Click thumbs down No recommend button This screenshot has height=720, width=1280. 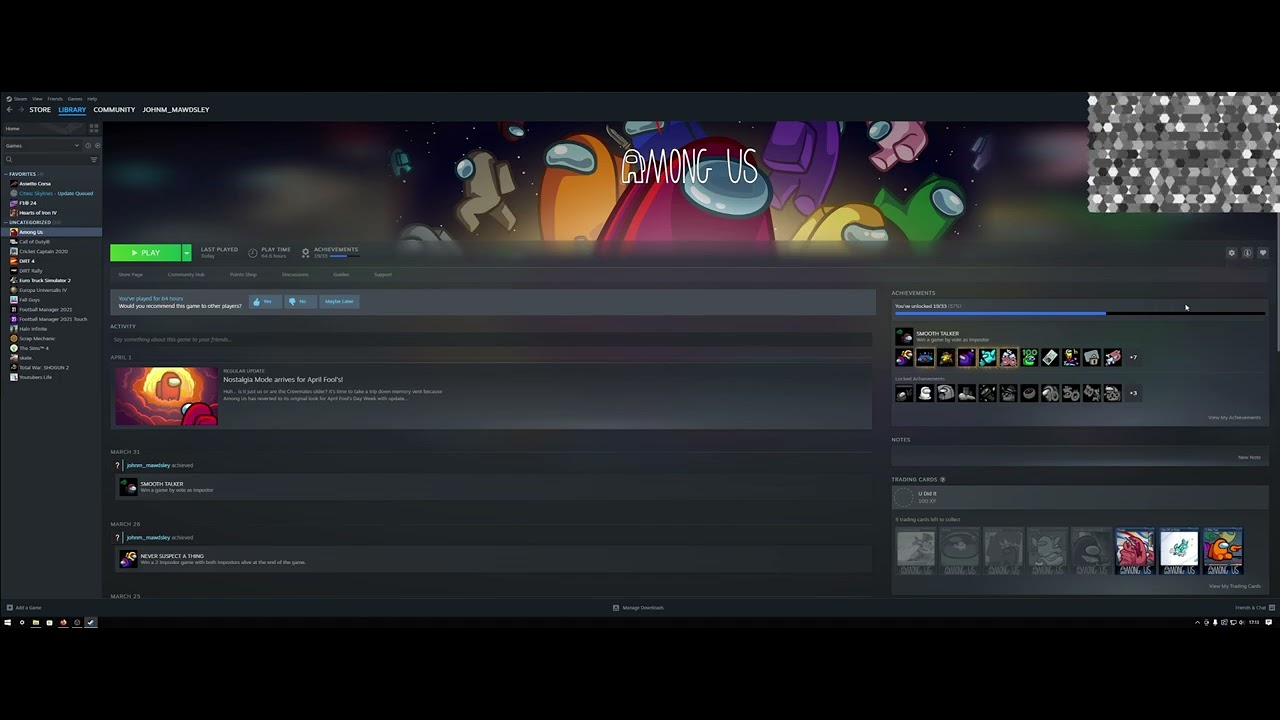pyautogui.click(x=298, y=301)
